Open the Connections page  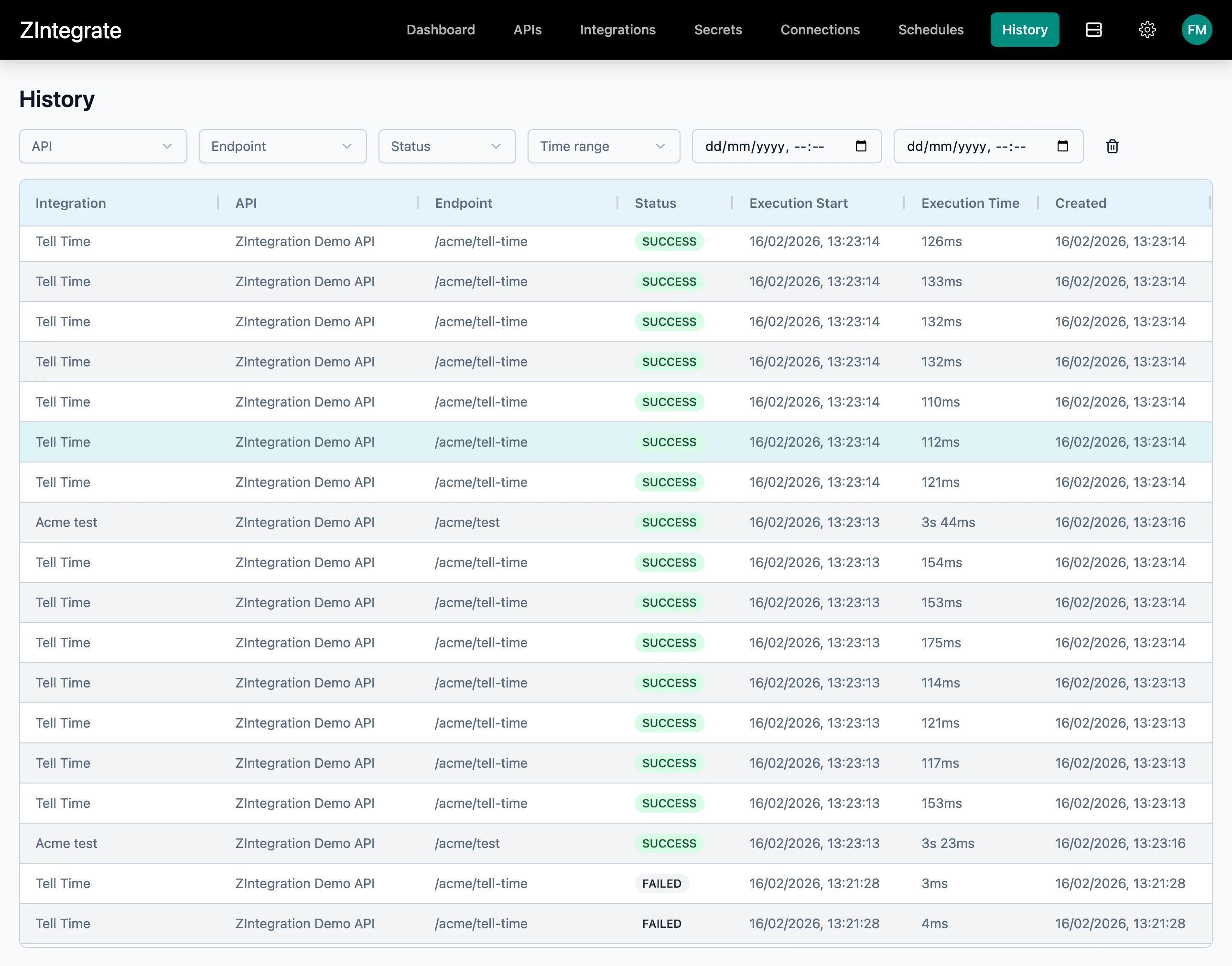820,30
